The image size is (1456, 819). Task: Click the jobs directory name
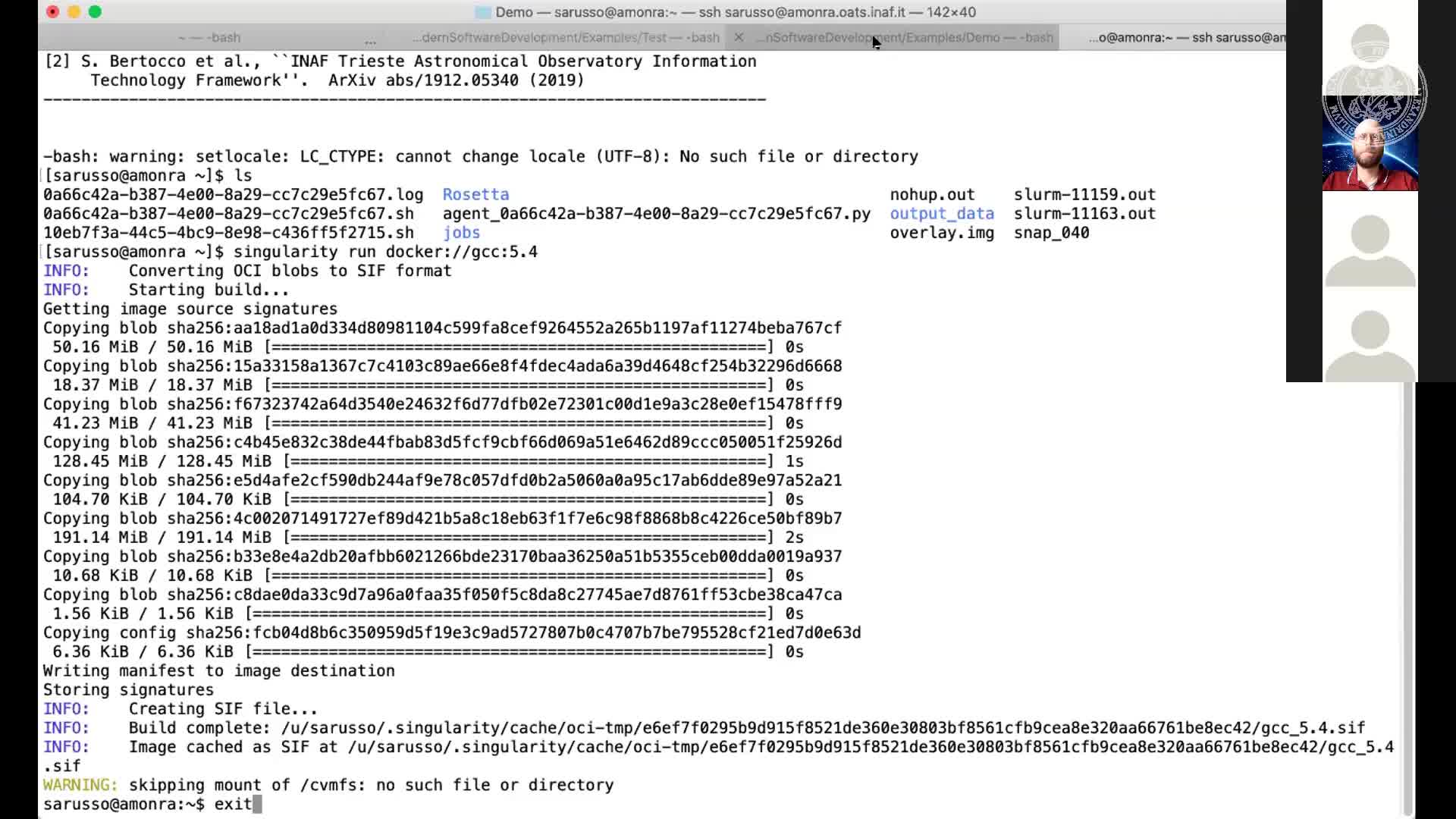pyautogui.click(x=461, y=233)
